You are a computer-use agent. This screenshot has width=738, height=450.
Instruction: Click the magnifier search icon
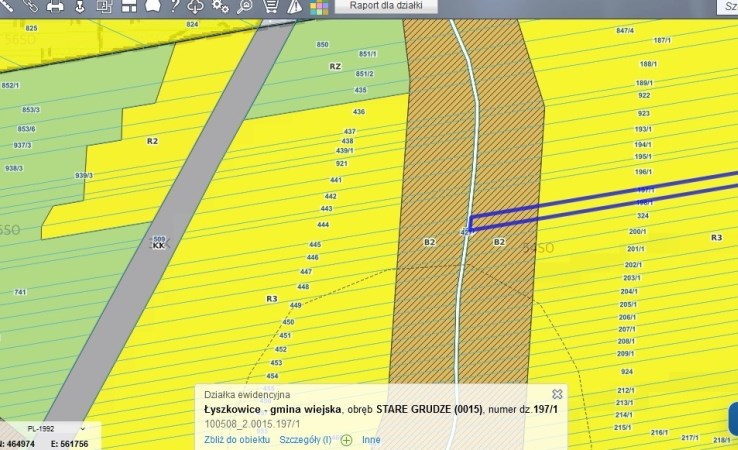(x=245, y=6)
